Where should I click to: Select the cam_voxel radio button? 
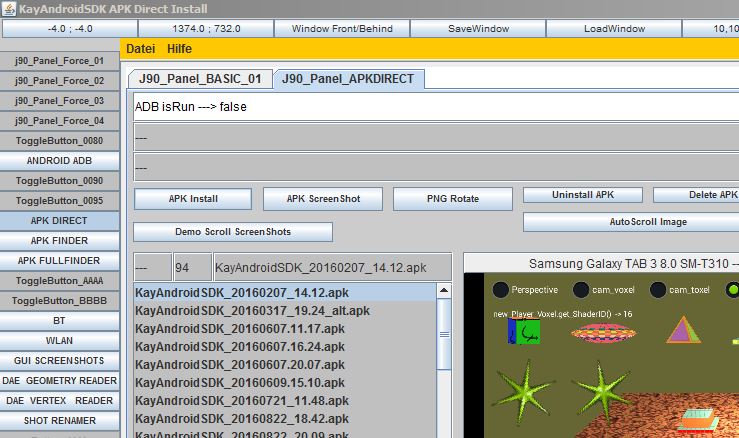click(580, 290)
